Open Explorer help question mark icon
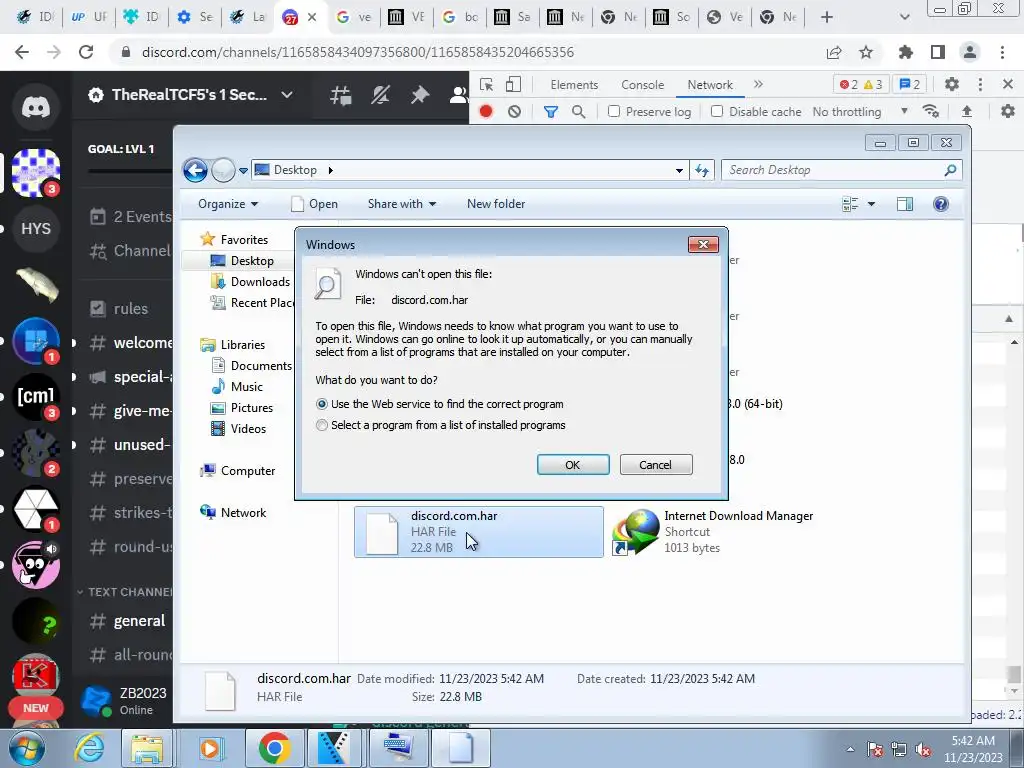 click(x=941, y=204)
